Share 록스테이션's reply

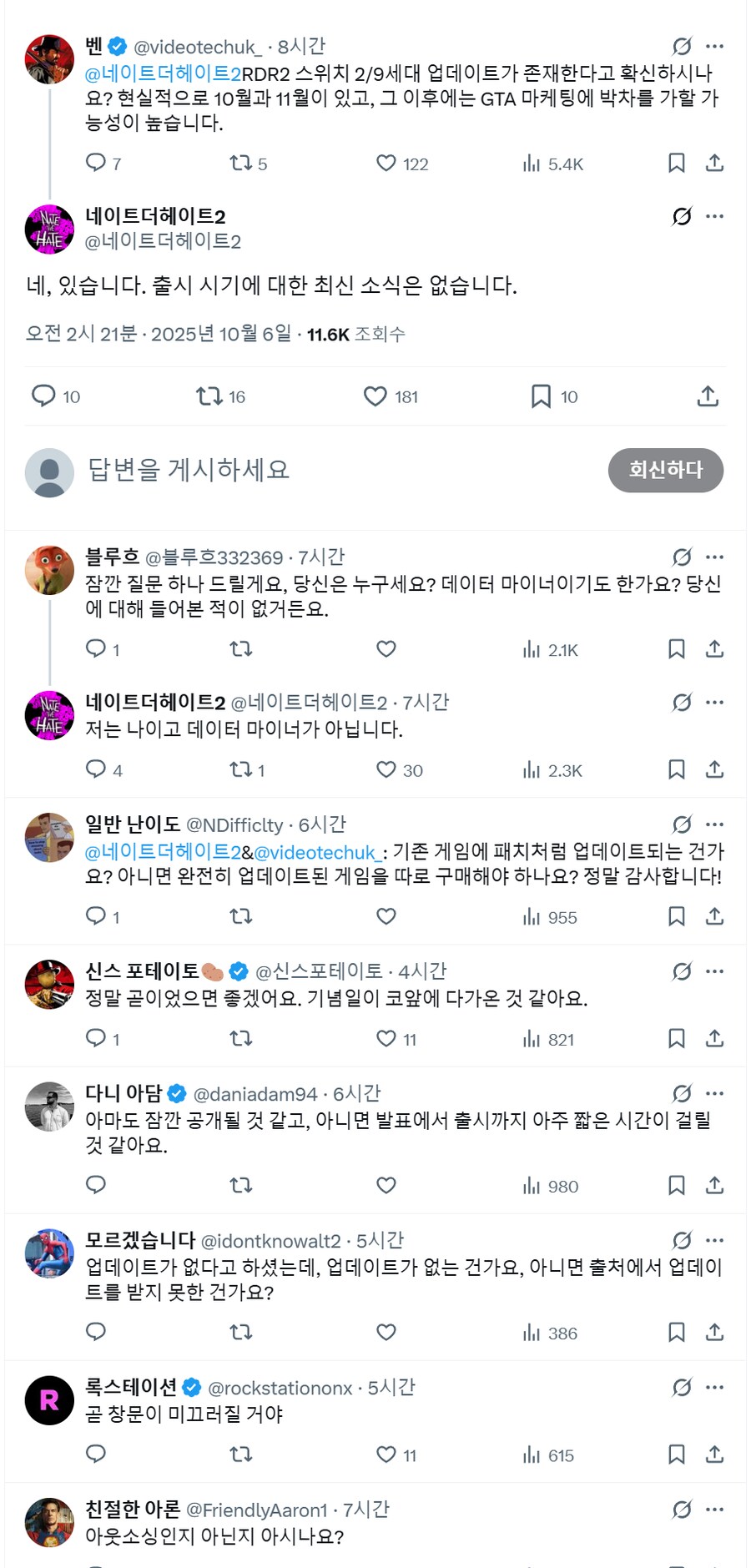[x=714, y=1455]
